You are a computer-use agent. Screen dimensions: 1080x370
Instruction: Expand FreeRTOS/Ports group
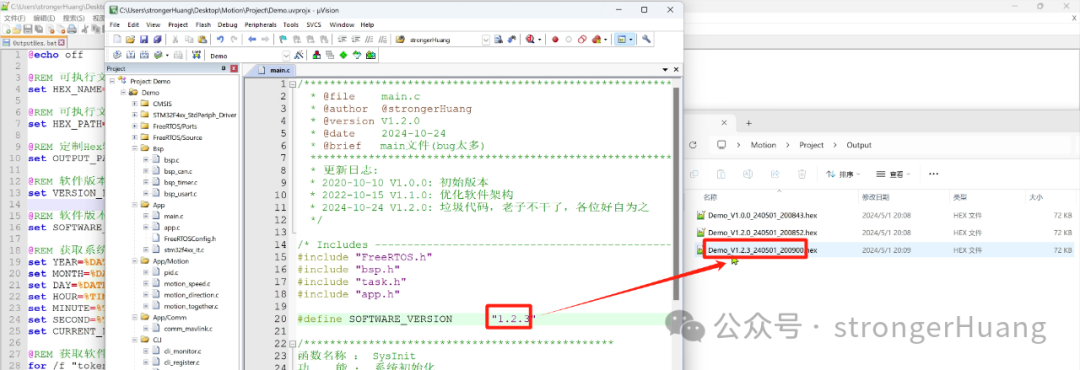point(134,126)
